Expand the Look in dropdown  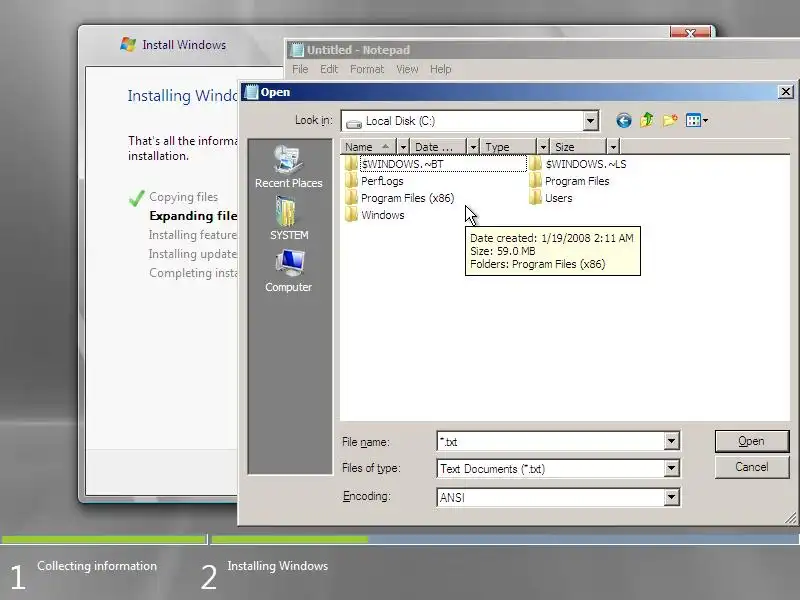pyautogui.click(x=590, y=121)
